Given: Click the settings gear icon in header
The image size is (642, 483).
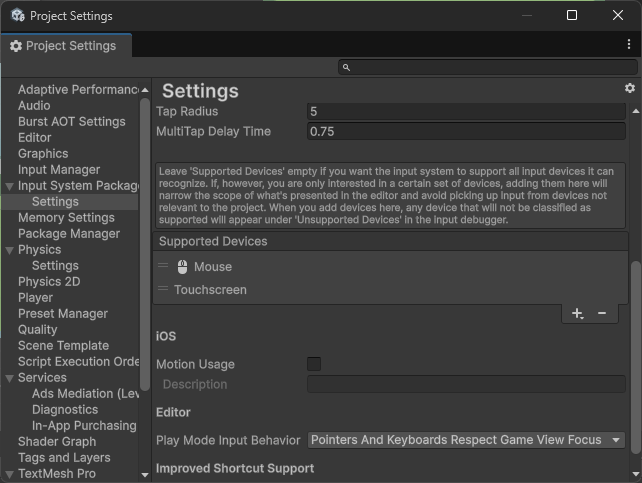Looking at the screenshot, I should pyautogui.click(x=629, y=89).
